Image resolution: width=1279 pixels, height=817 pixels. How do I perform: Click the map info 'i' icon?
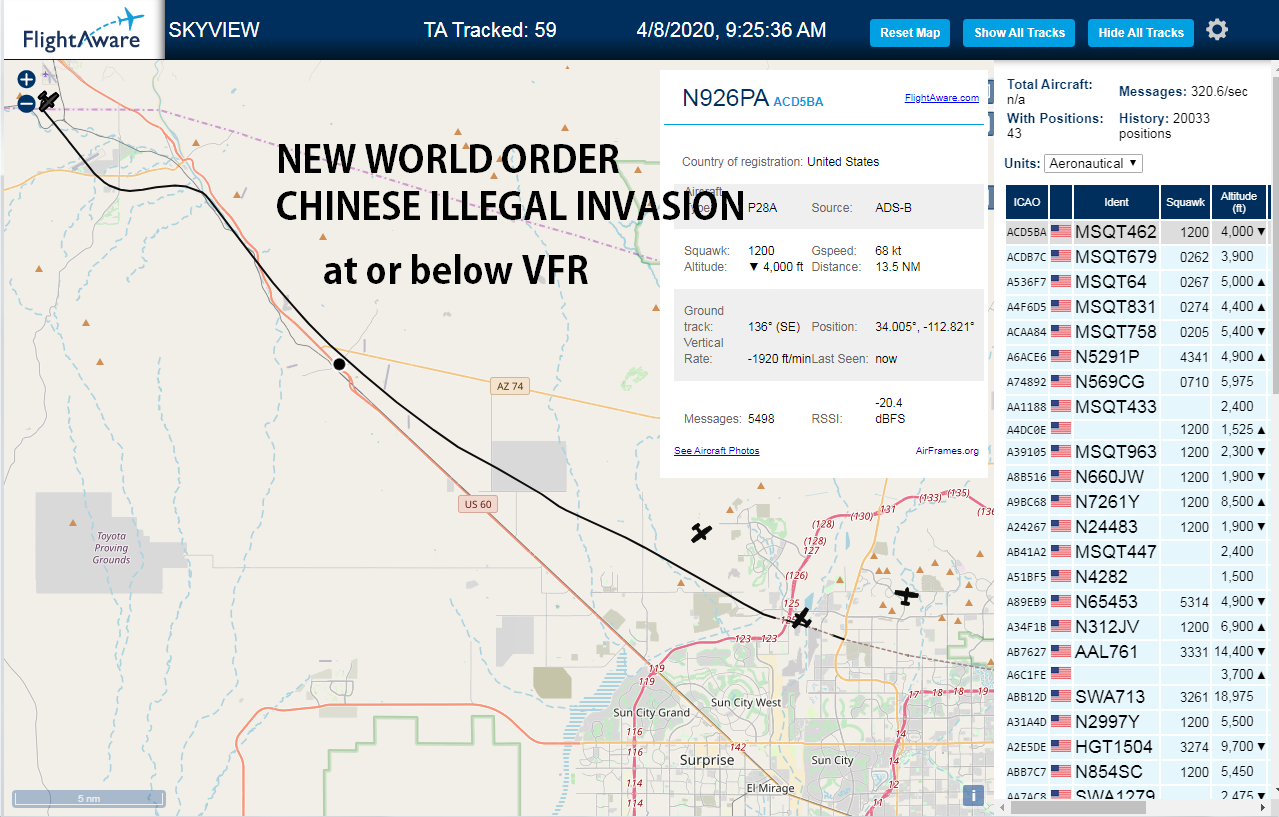click(x=973, y=795)
